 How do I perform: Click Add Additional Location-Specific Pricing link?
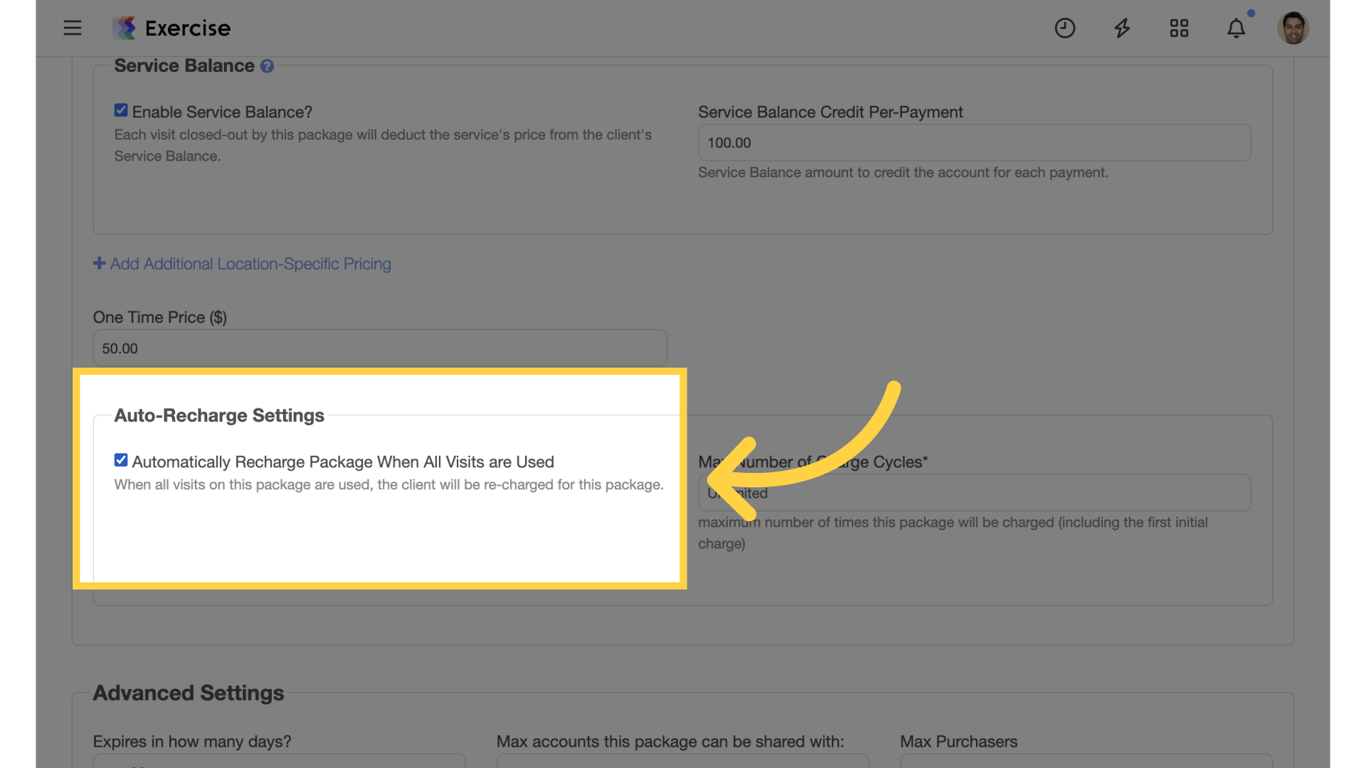[250, 263]
